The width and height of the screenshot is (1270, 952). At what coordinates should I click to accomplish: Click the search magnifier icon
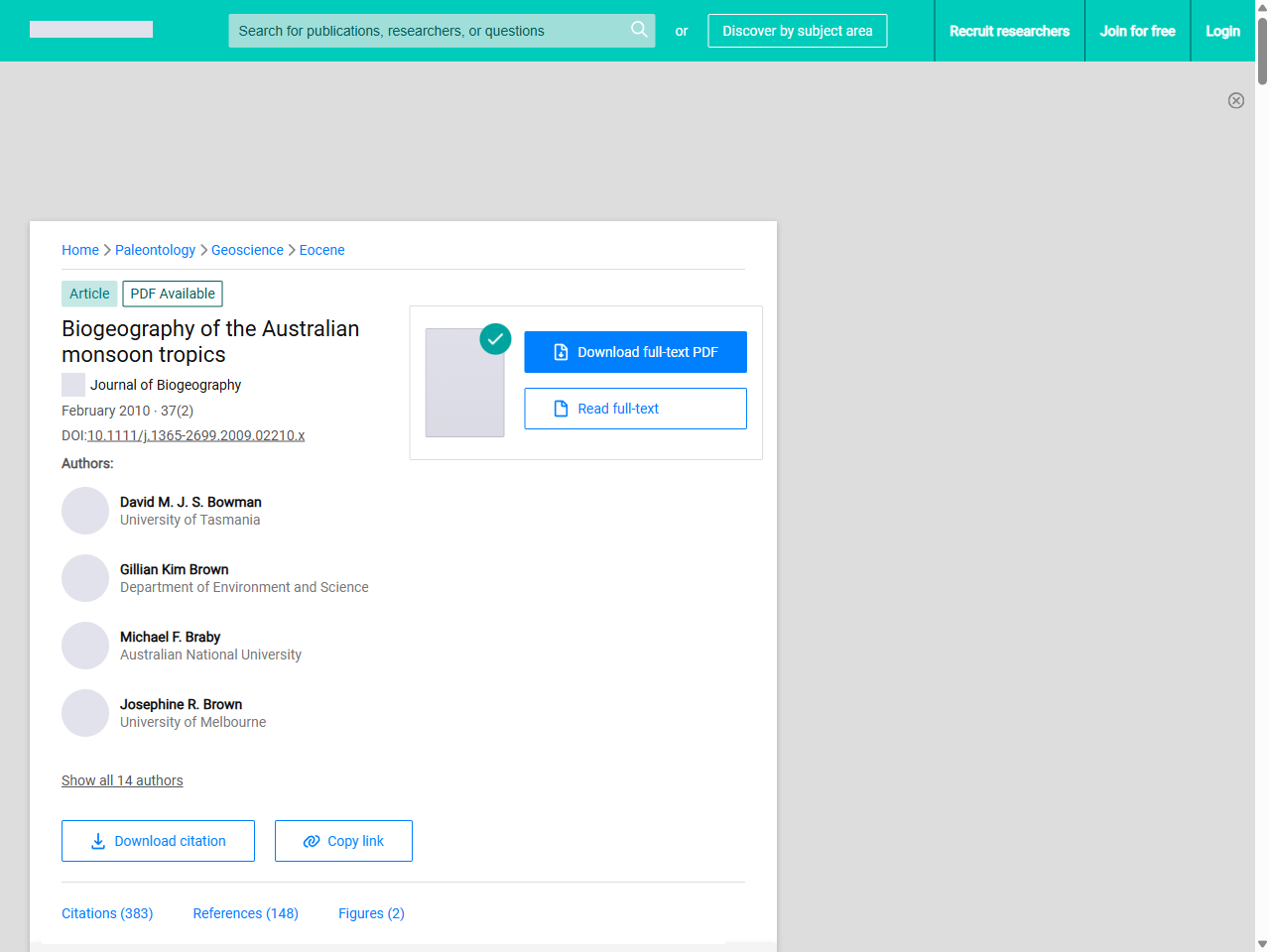(x=639, y=31)
